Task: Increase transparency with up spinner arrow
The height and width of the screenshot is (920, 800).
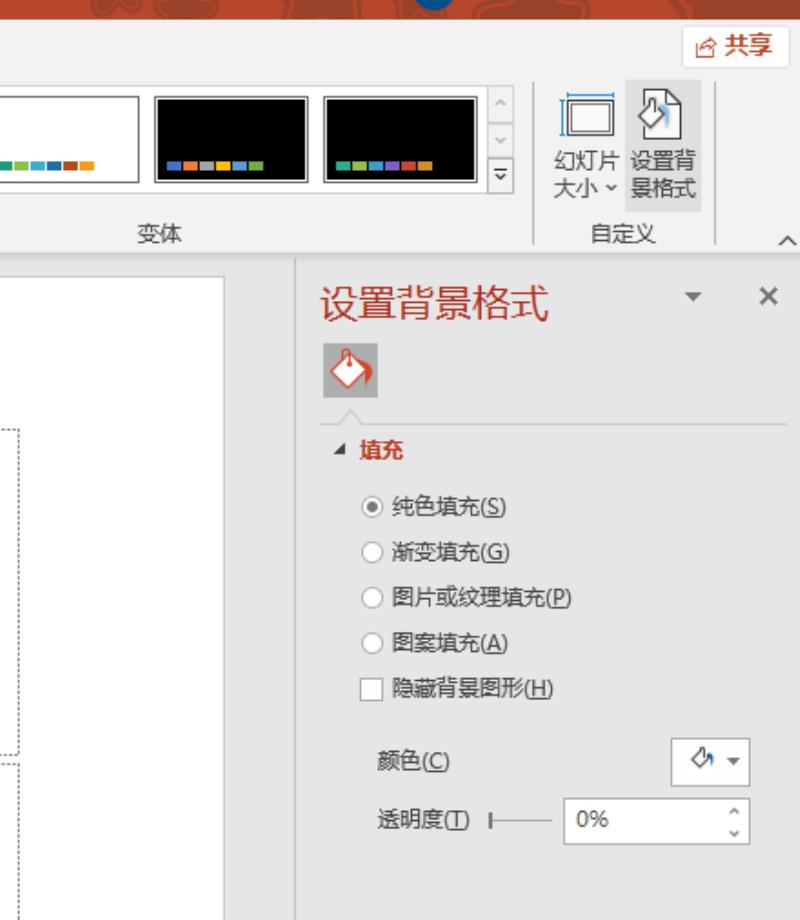Action: pos(734,811)
